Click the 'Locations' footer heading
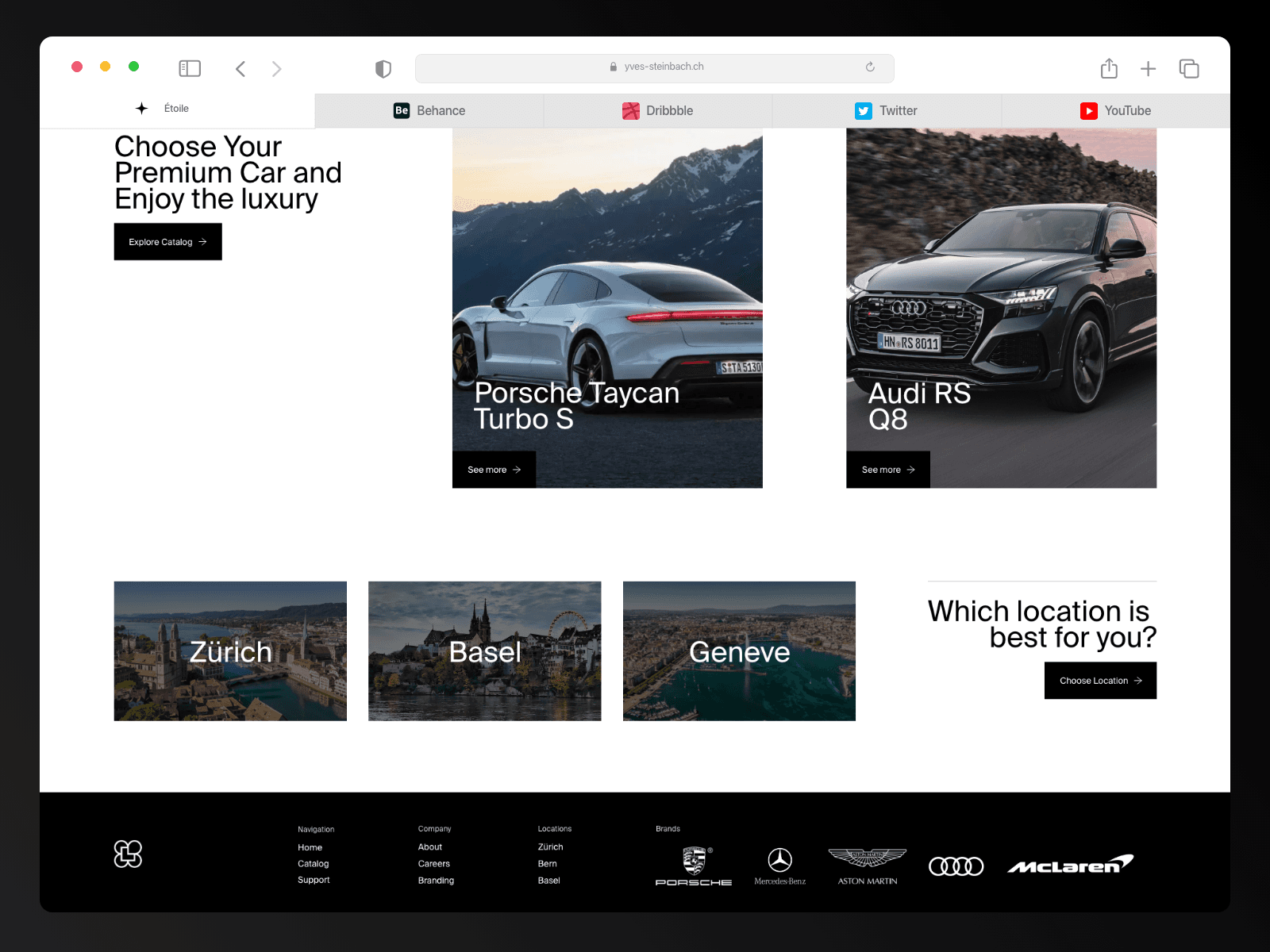The height and width of the screenshot is (952, 1270). point(555,829)
